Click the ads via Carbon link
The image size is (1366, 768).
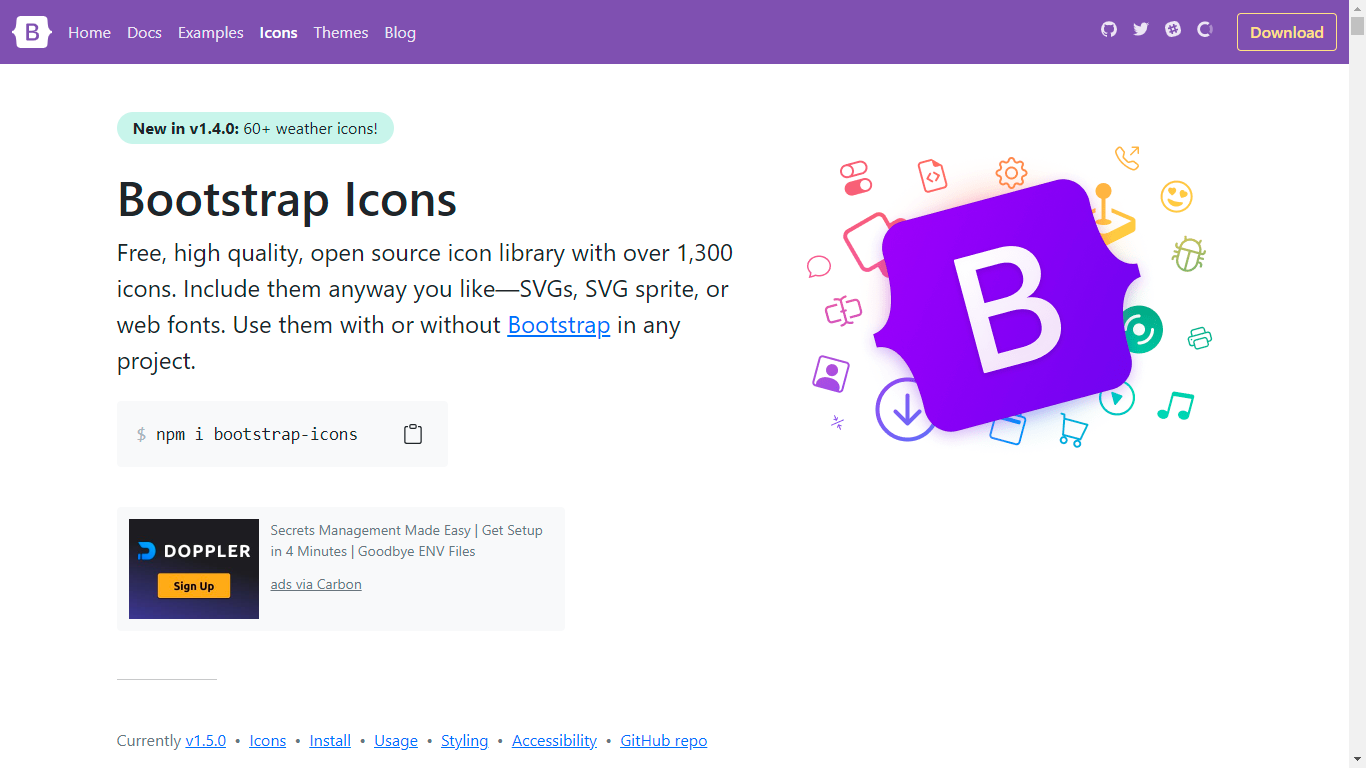[316, 584]
